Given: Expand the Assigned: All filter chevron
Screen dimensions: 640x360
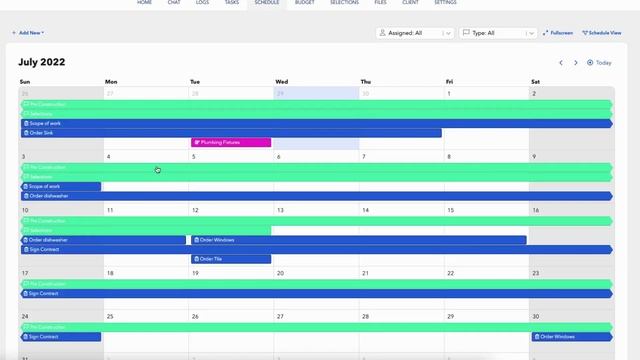Looking at the screenshot, I should pyautogui.click(x=448, y=33).
